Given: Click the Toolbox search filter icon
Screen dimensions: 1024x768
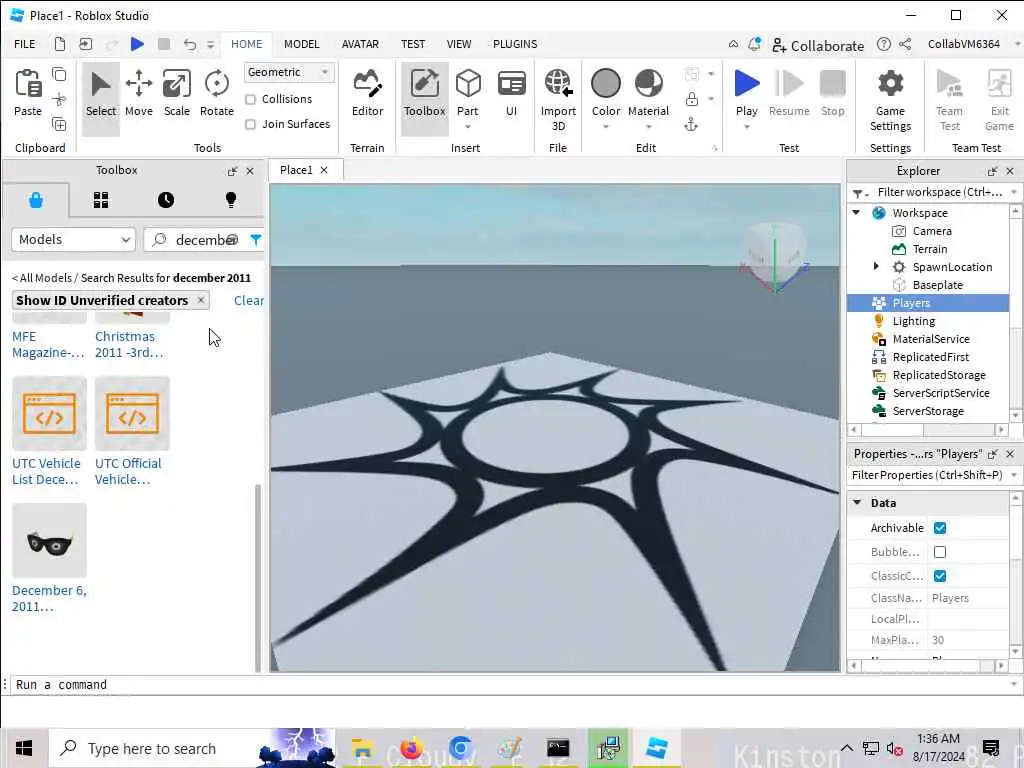Looking at the screenshot, I should tap(255, 240).
